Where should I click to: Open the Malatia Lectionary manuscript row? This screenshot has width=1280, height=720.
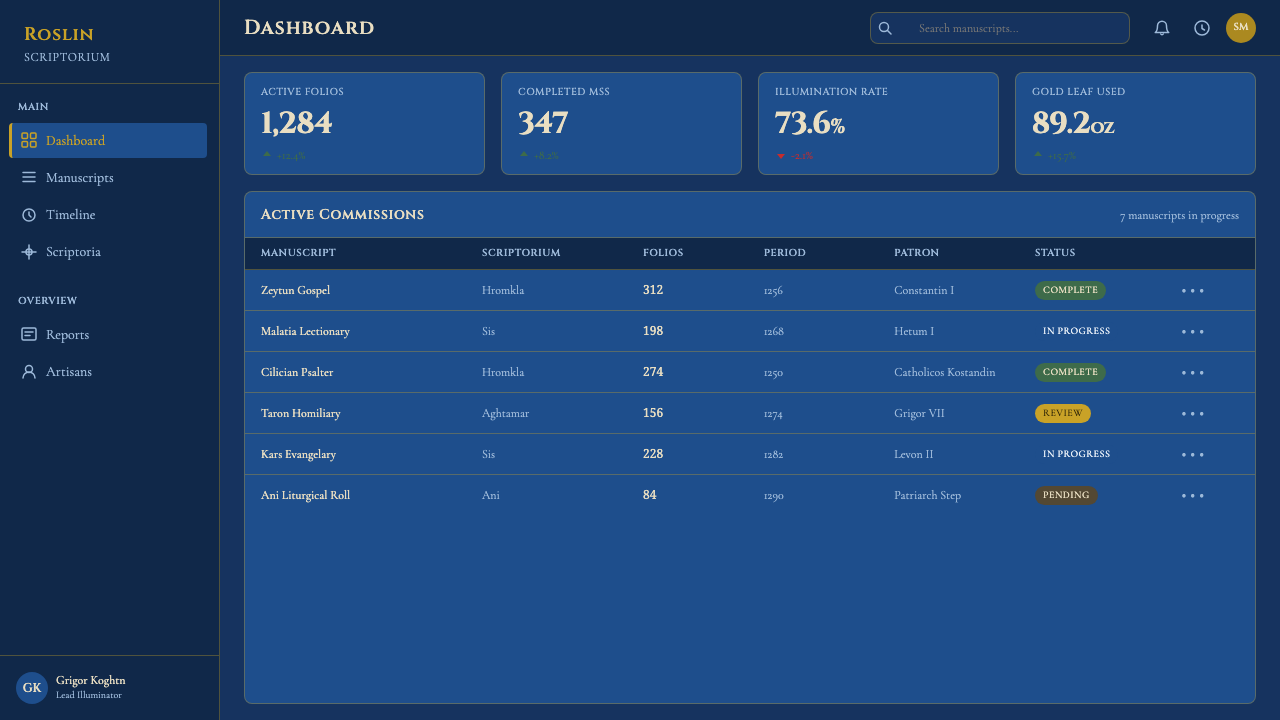750,331
